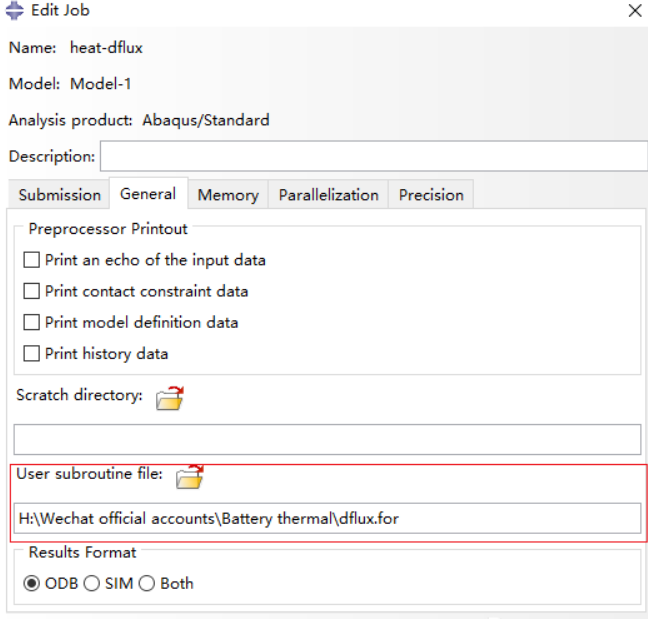Open the Memory tab
Viewport: 648px width, 619px height.
[228, 195]
